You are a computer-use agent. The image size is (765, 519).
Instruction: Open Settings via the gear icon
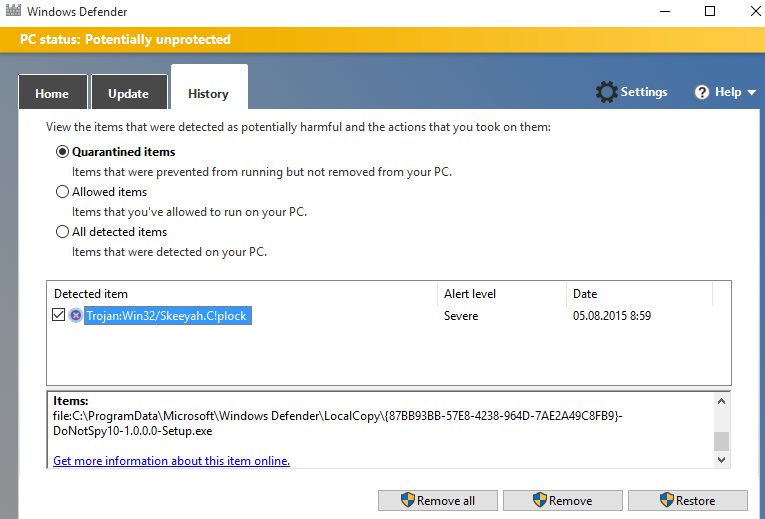point(606,92)
